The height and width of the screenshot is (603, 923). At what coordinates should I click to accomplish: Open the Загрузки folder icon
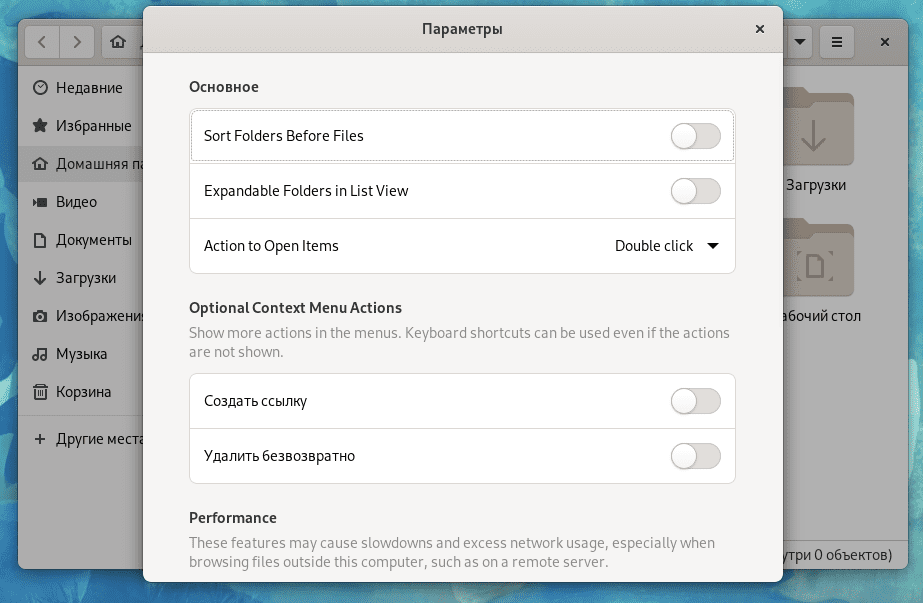coord(815,130)
